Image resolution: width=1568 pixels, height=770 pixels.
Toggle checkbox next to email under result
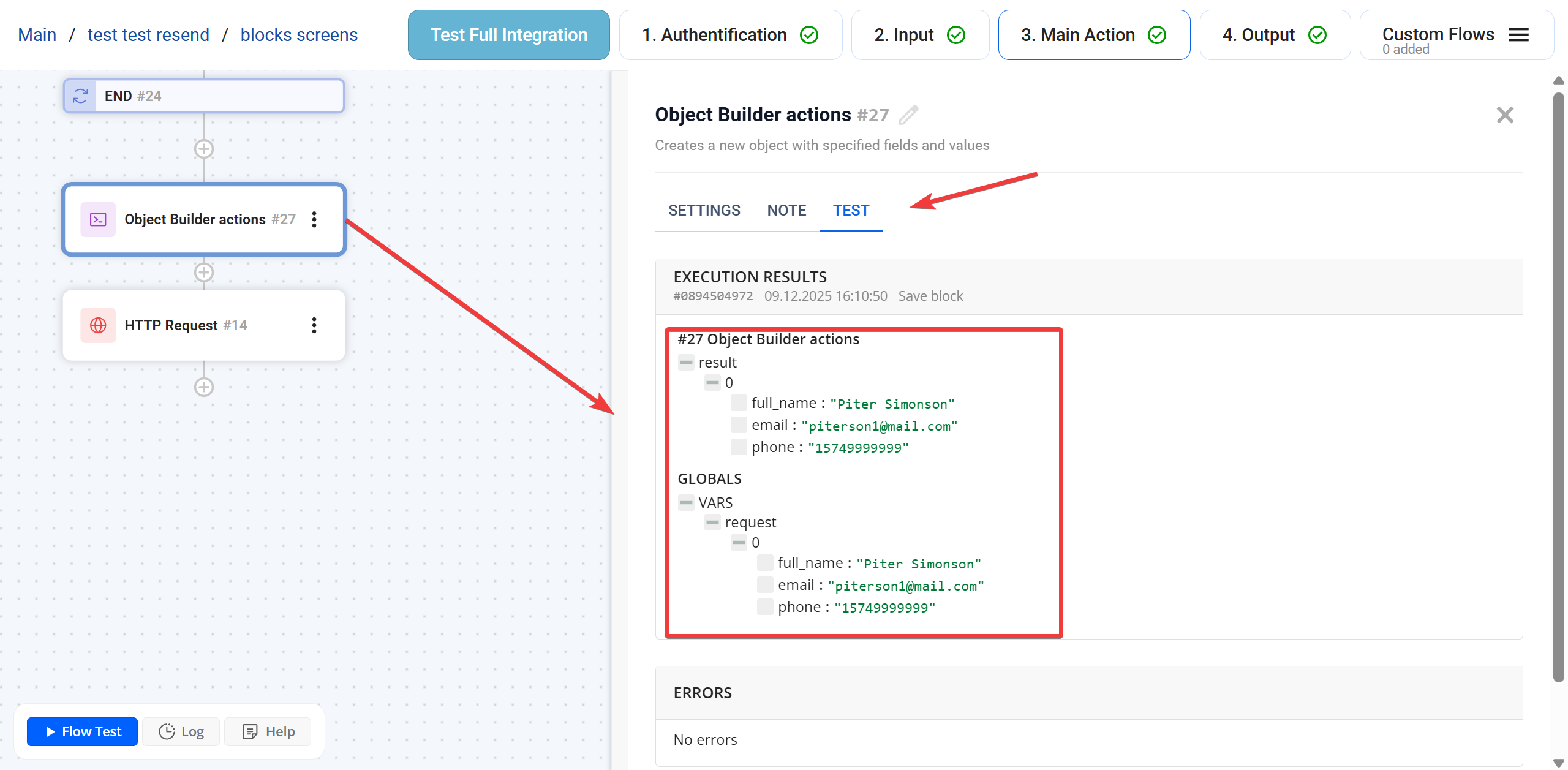pos(739,425)
